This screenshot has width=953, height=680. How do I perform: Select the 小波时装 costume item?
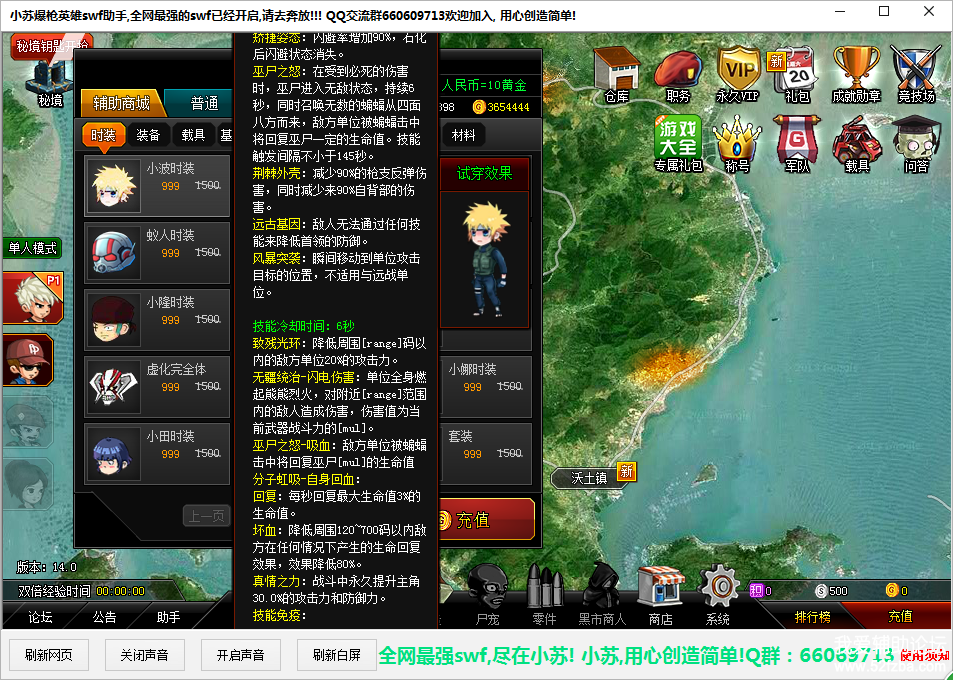(x=157, y=185)
